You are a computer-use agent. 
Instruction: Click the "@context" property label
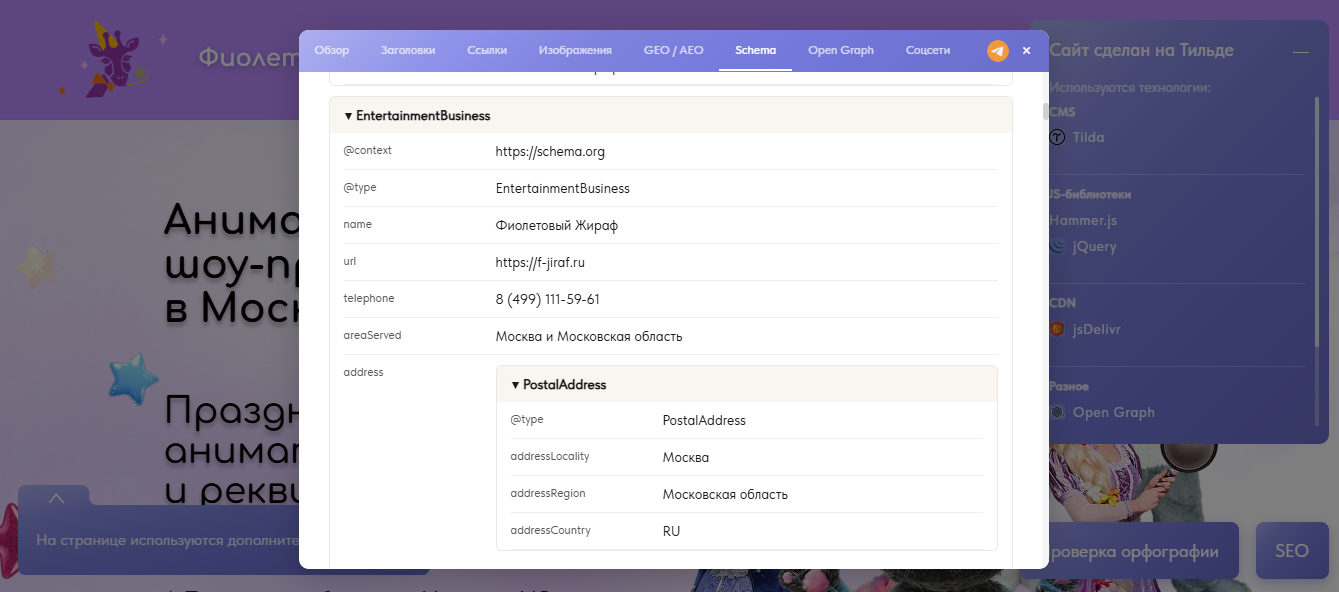367,150
